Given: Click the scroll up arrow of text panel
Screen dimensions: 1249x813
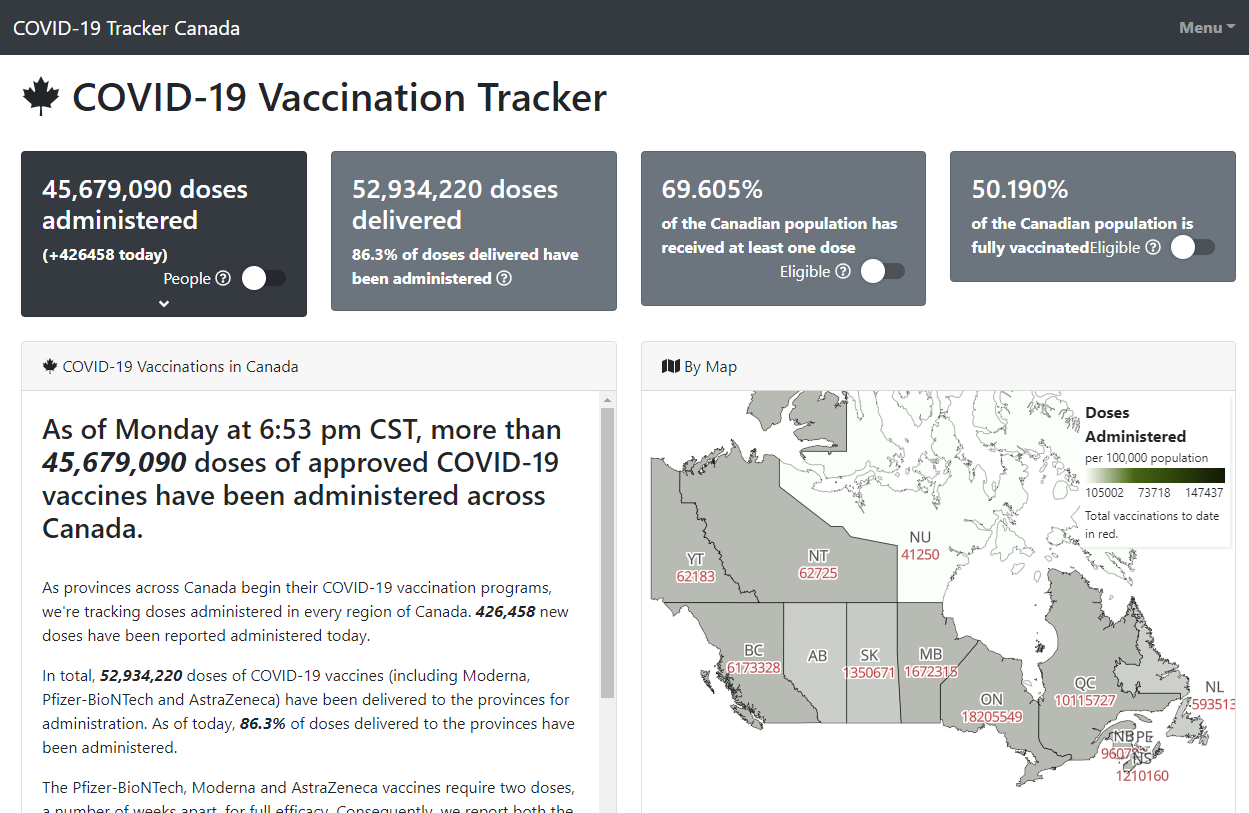Looking at the screenshot, I should (x=607, y=400).
